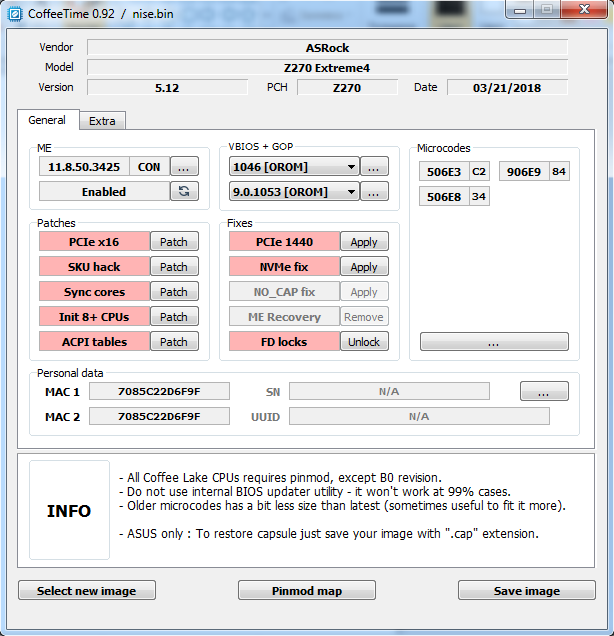Click the MAC 1 address field
The image size is (614, 636).
159,391
